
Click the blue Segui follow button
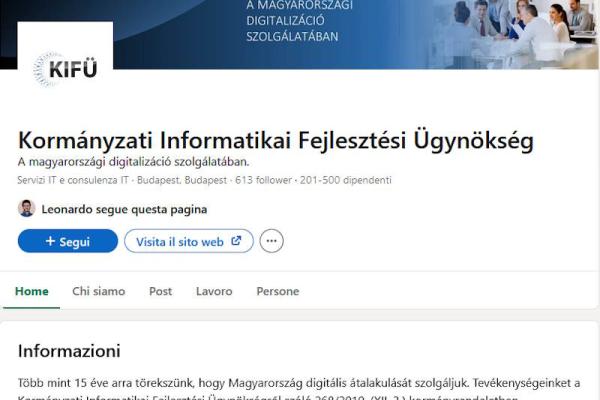click(x=68, y=241)
